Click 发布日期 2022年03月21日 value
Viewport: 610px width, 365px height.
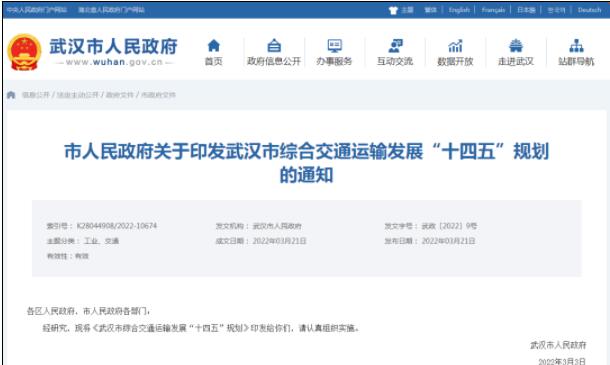tap(449, 241)
